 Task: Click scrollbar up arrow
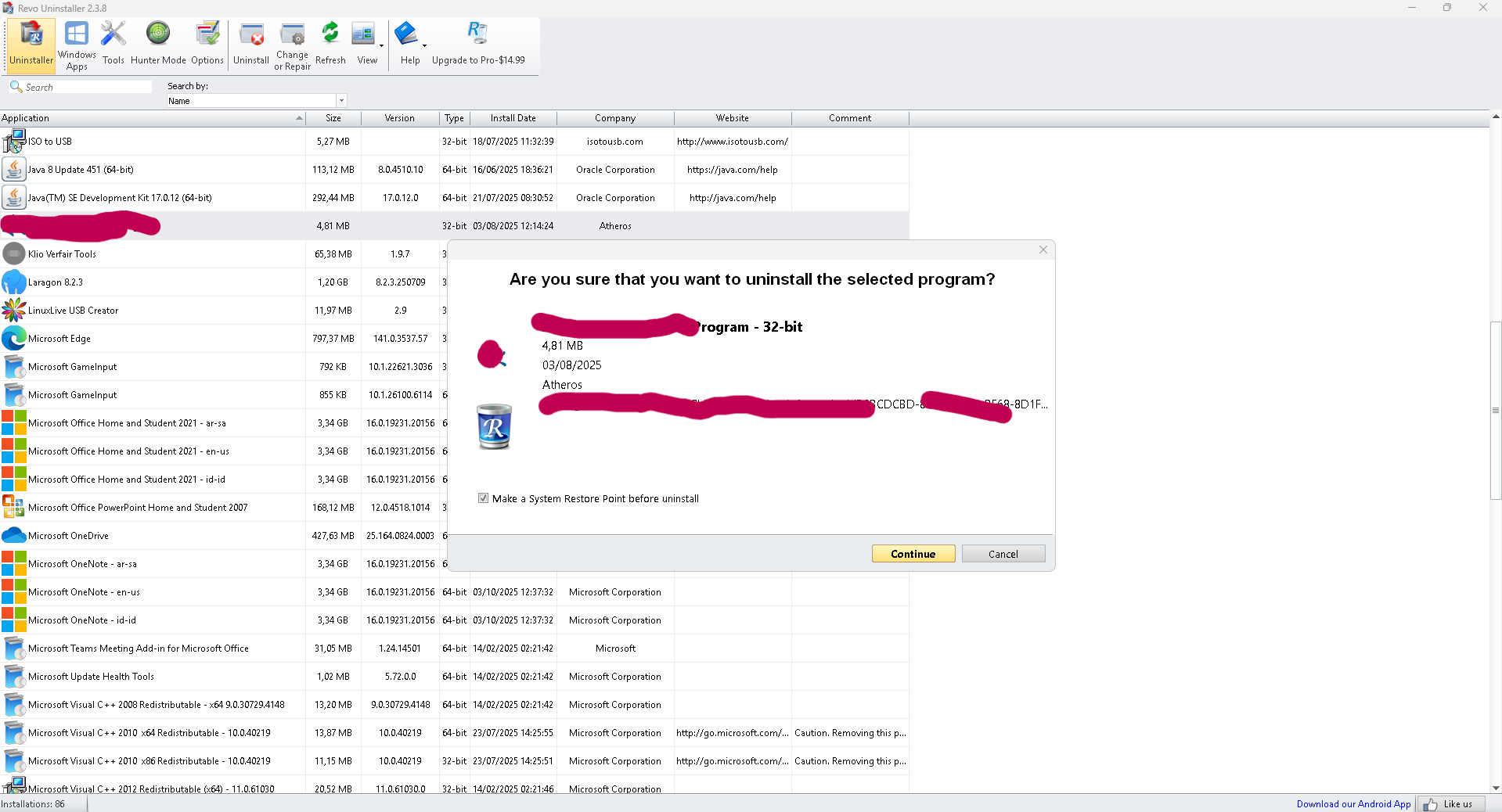point(1496,117)
